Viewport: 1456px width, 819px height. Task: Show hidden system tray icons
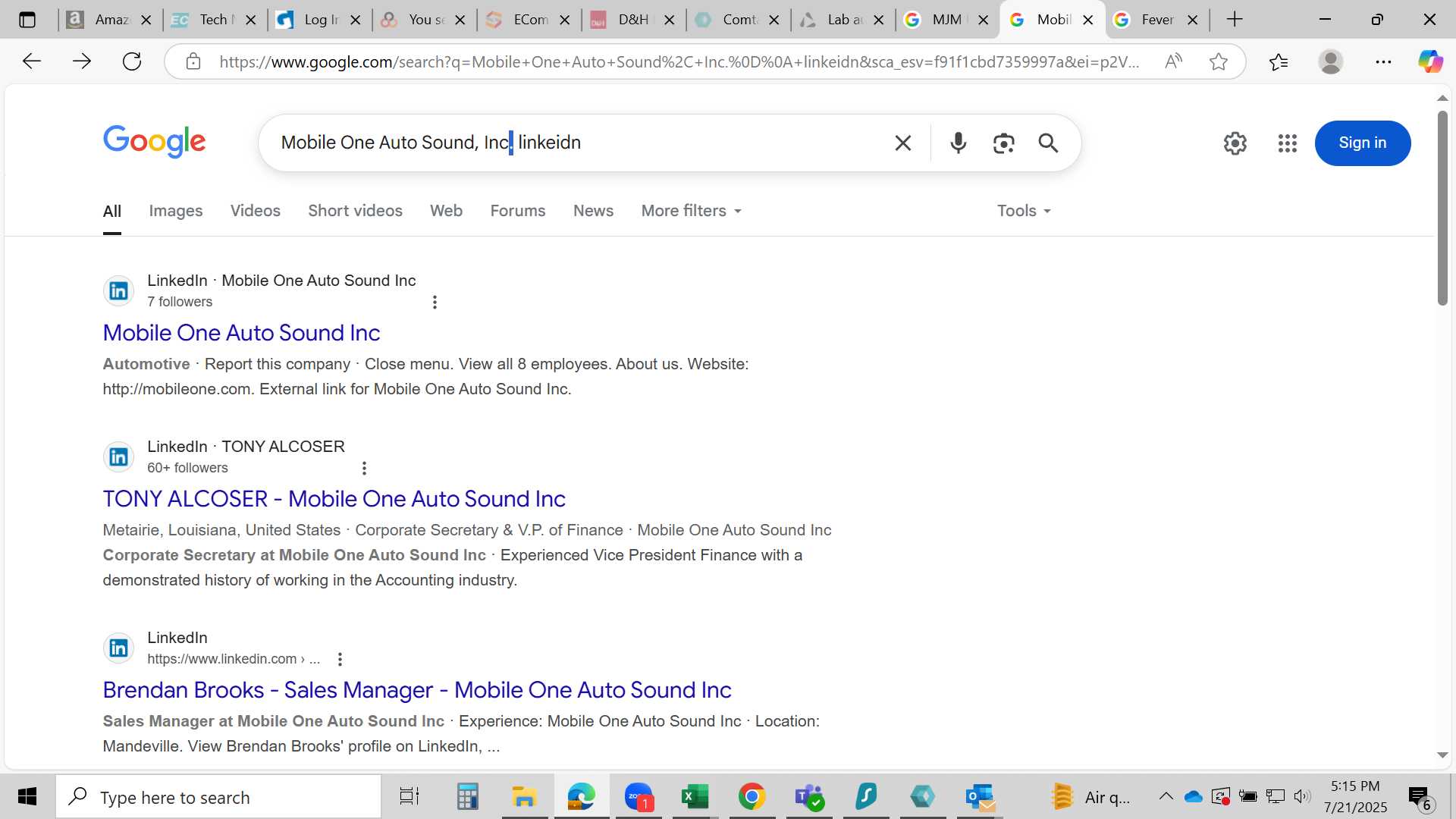point(1166,796)
